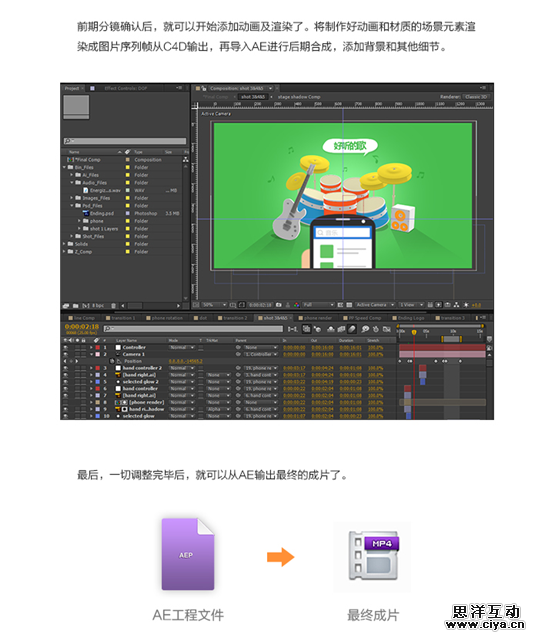Switch to the Ending Logo timeline tab
The height and width of the screenshot is (640, 554).
411,318
